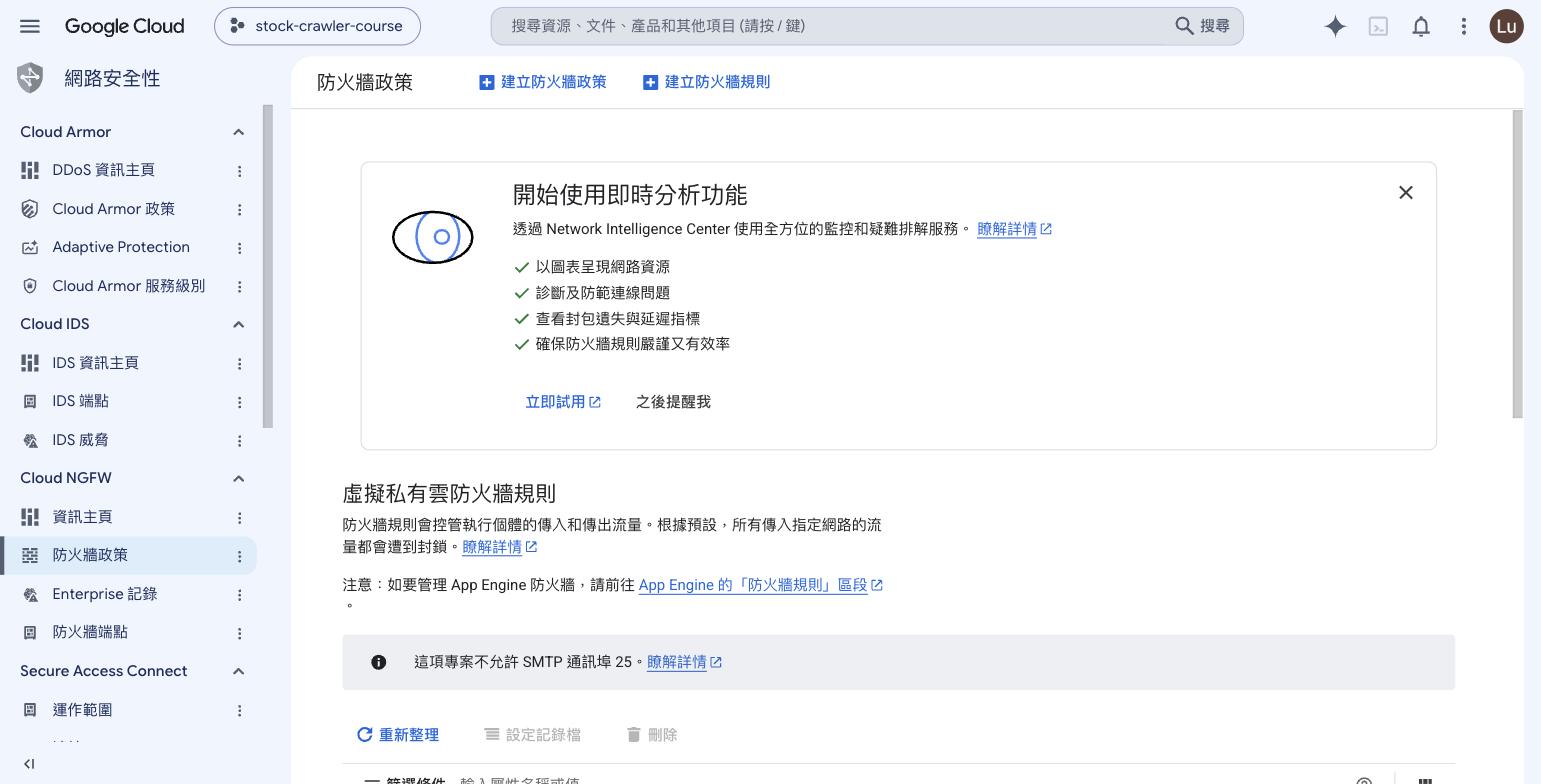Click 建立防火牆政策 button

543,82
